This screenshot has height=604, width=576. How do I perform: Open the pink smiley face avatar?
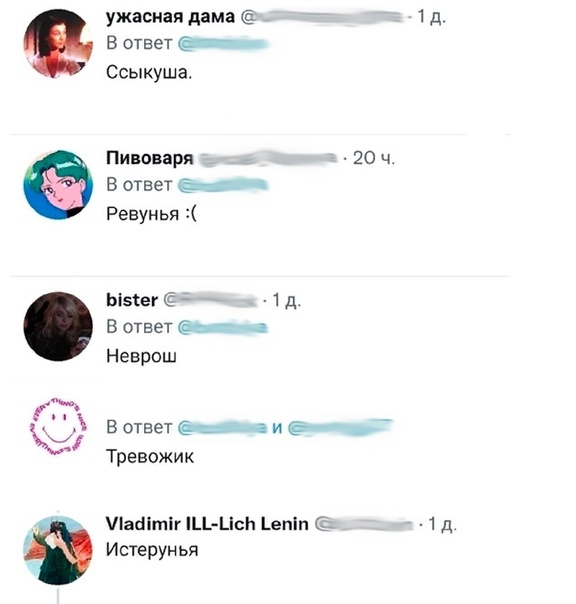(x=58, y=426)
